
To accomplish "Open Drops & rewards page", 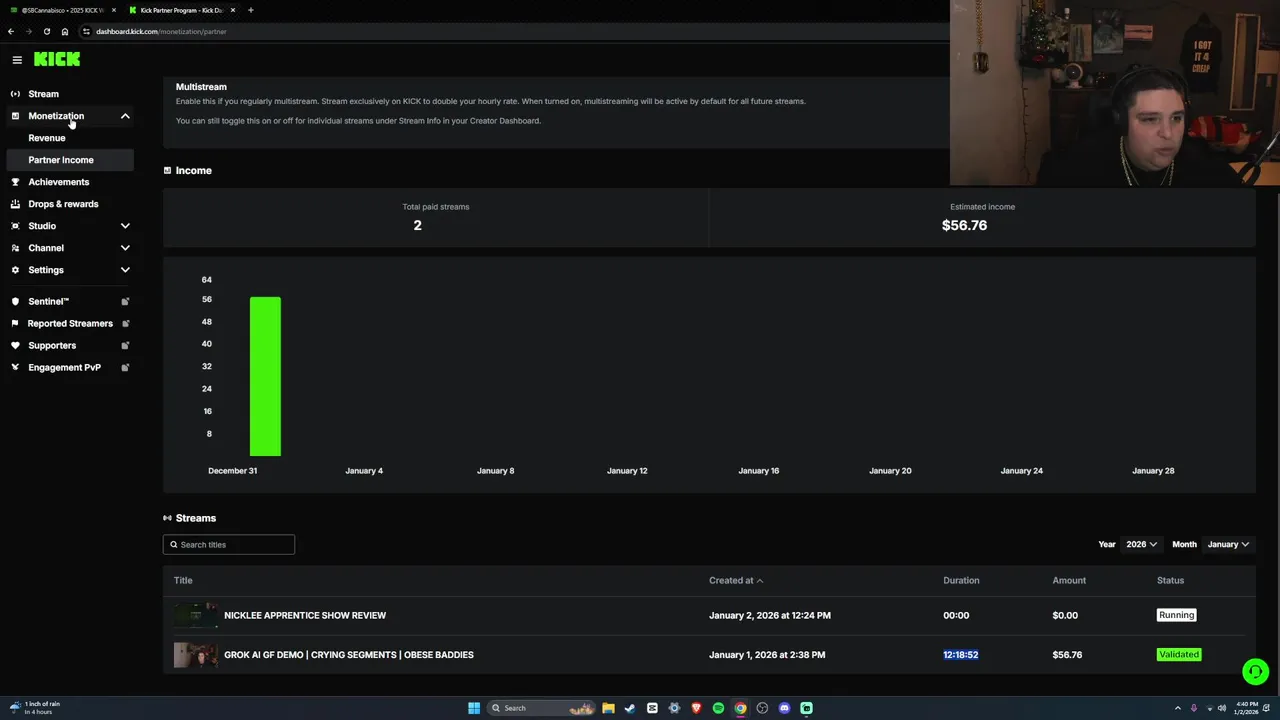I will [x=63, y=204].
